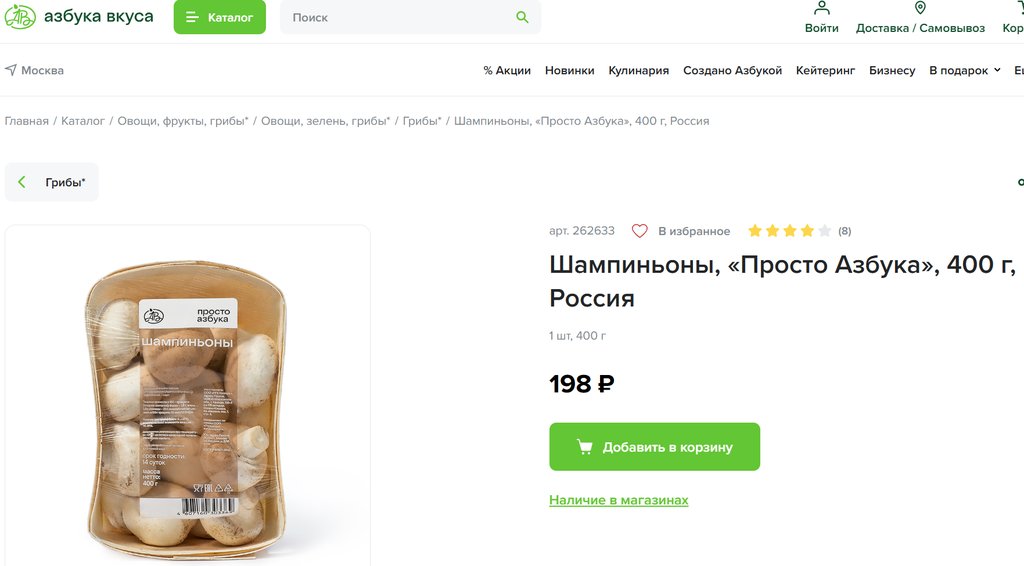Select the Новинки menu item
The width and height of the screenshot is (1024, 566).
(569, 70)
